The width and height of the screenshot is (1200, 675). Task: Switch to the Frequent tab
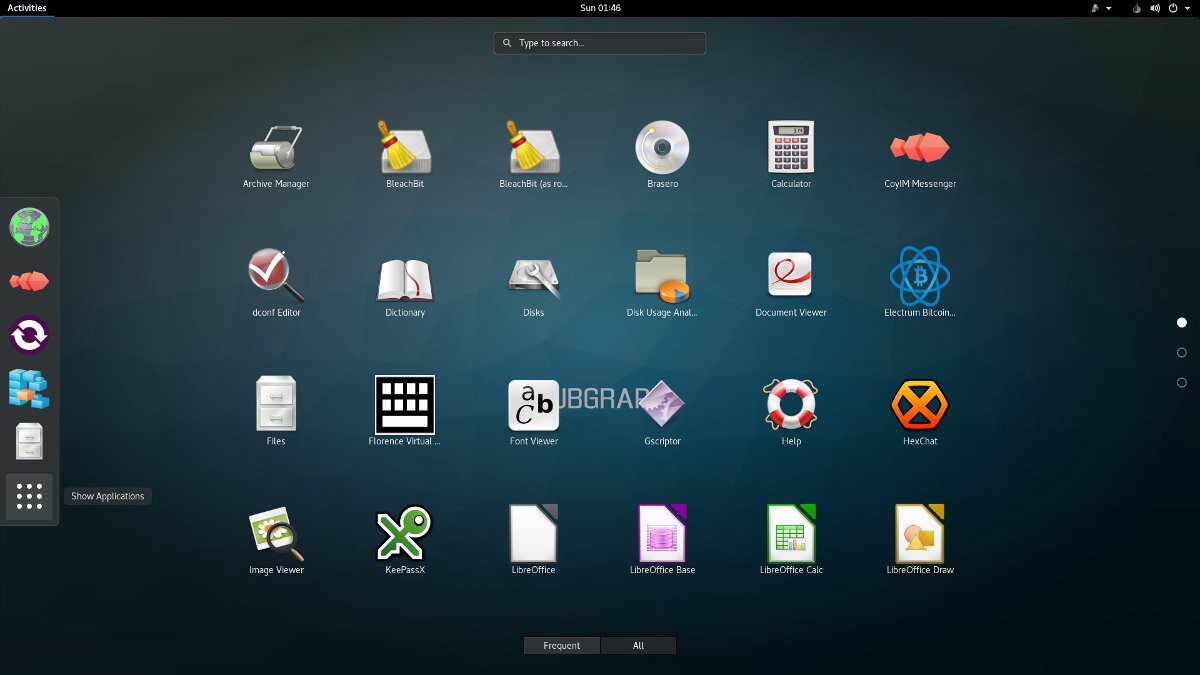[x=562, y=646]
